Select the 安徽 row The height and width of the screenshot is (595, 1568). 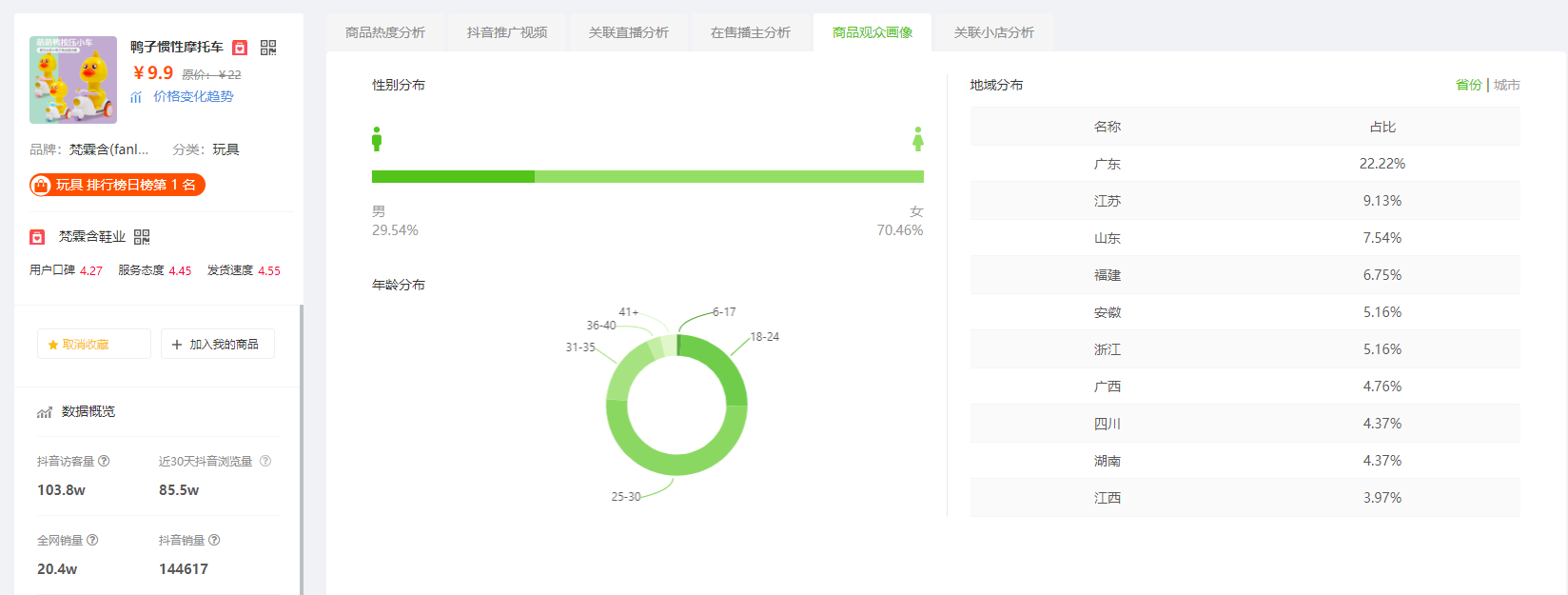(1245, 312)
